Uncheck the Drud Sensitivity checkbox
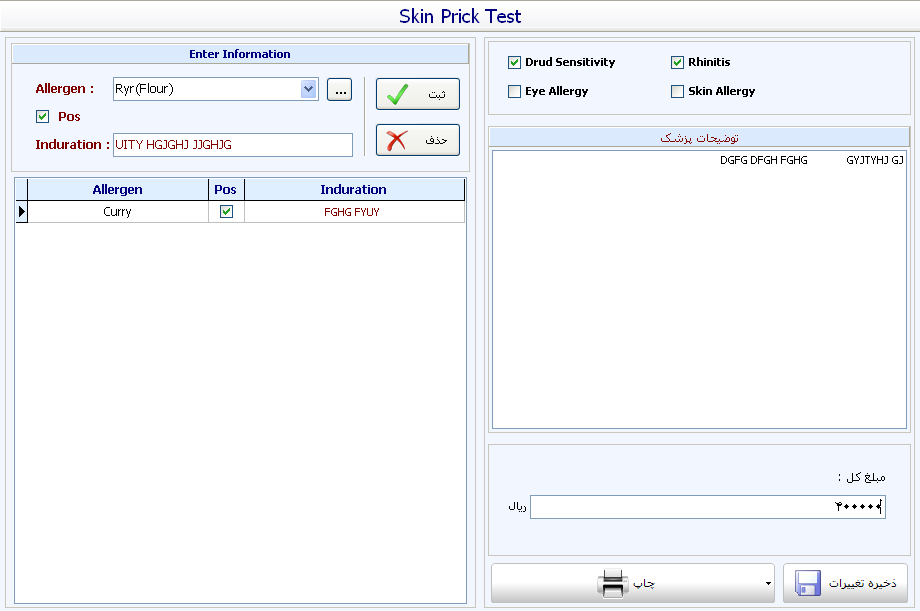920x611 pixels. click(x=514, y=62)
